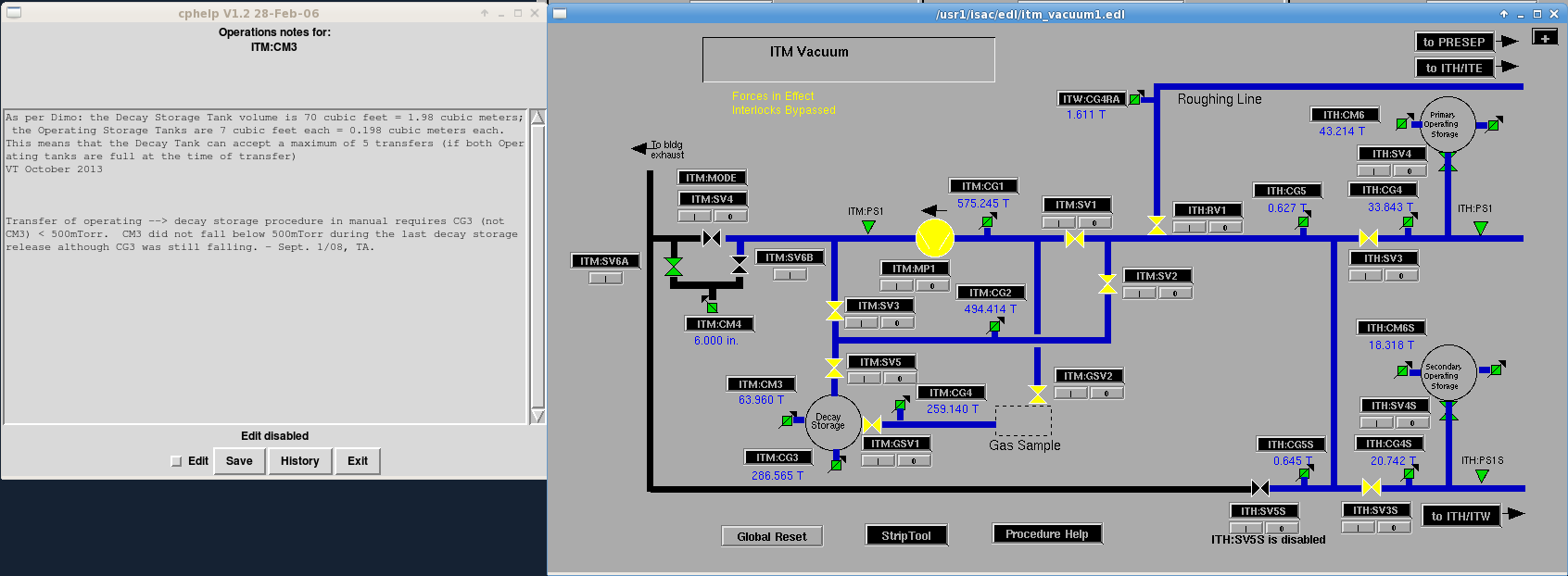Open the 'to ITH/ITW' related screen
This screenshot has width=1568, height=576.
[x=1460, y=516]
